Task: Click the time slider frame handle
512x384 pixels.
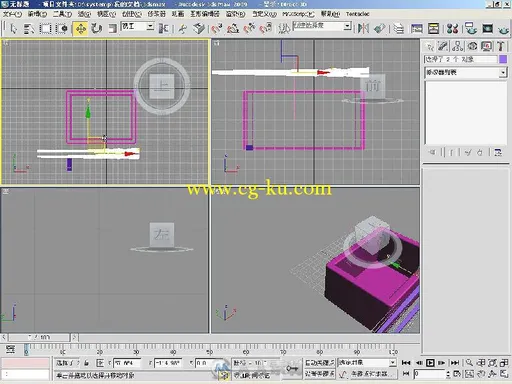Action: [x=39, y=338]
